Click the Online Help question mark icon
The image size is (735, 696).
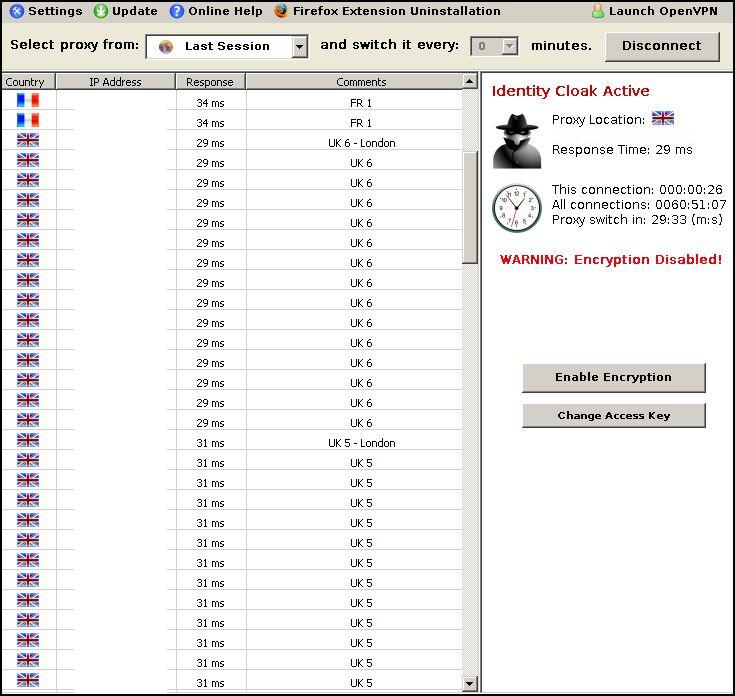click(x=177, y=11)
